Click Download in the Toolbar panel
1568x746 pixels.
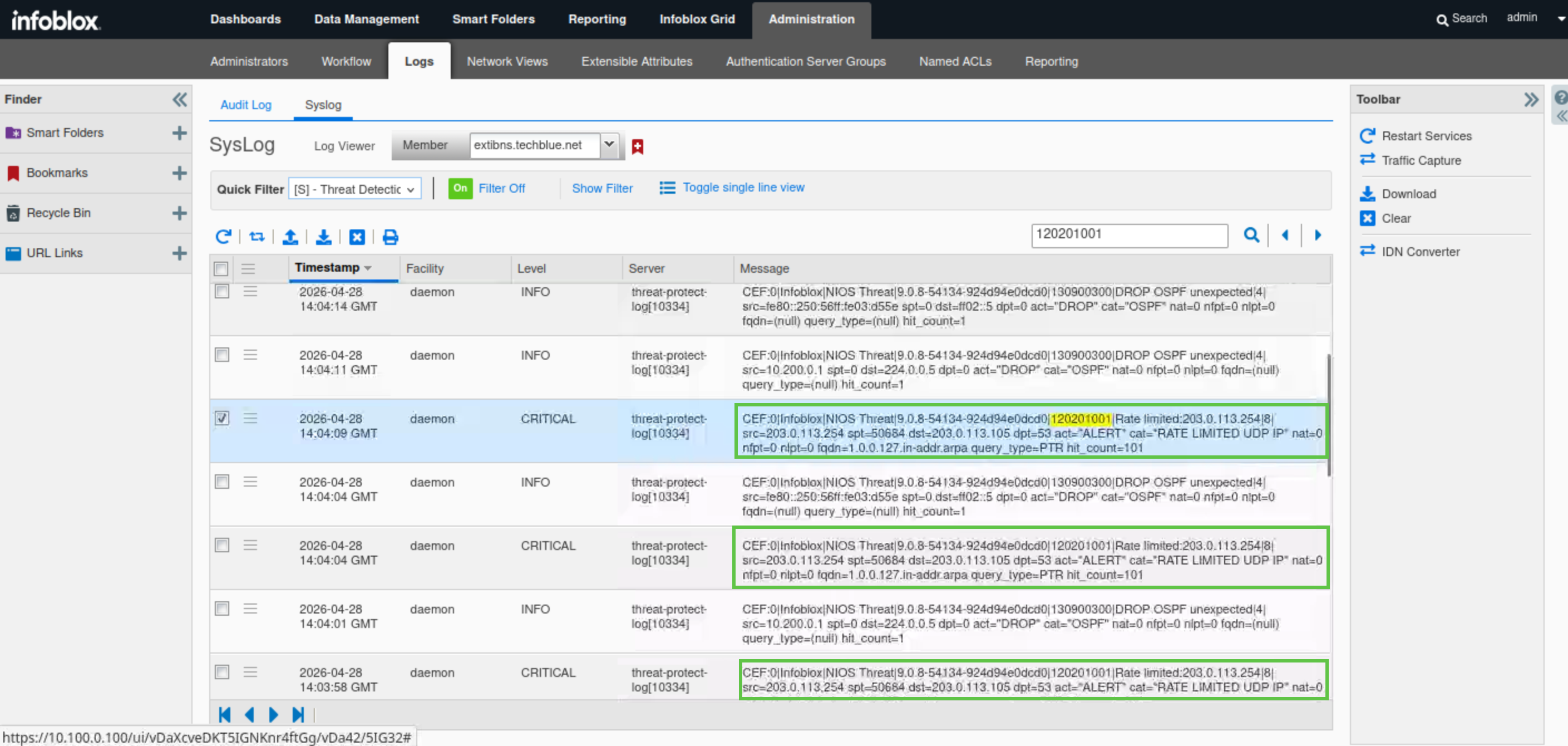click(1408, 194)
